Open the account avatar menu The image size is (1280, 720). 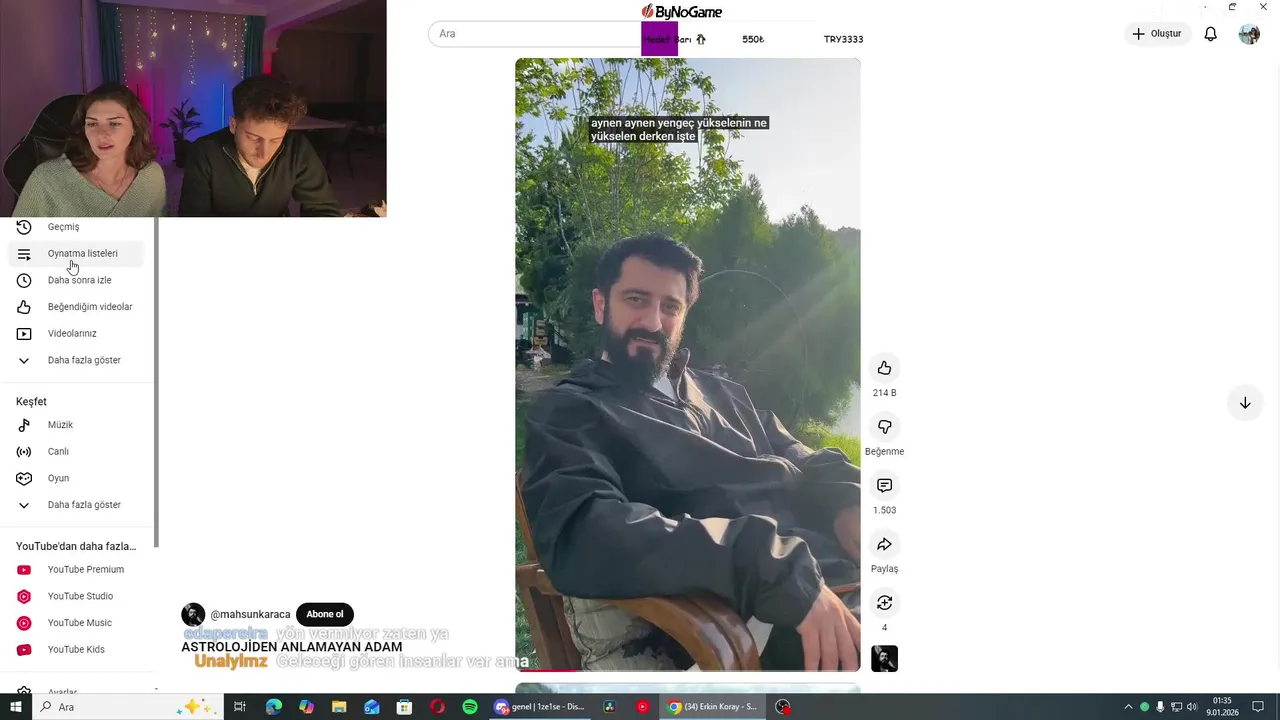pos(1249,34)
